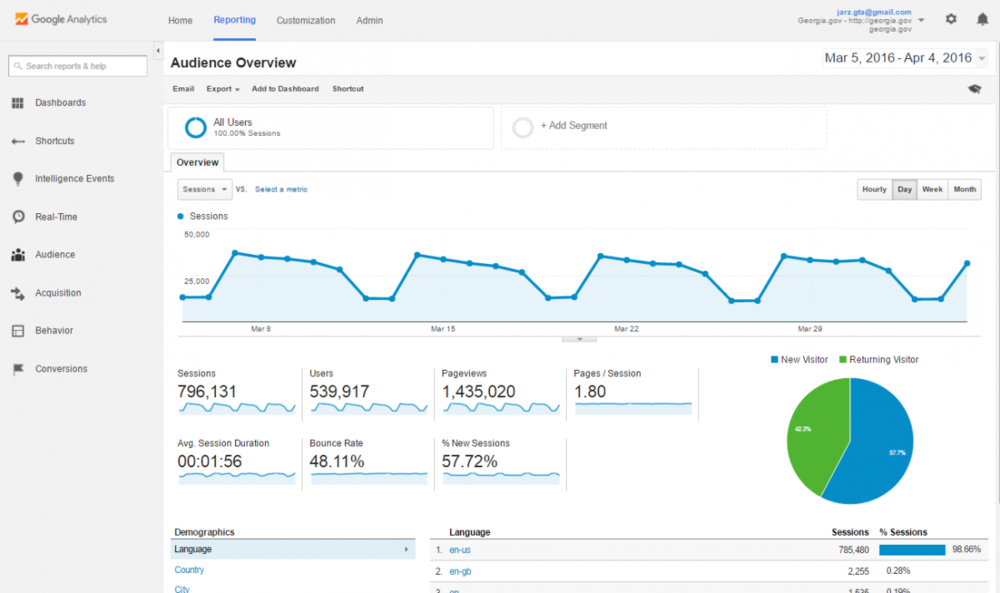Click the search reports and help field
Screen dimensions: 1000x593
tap(77, 66)
